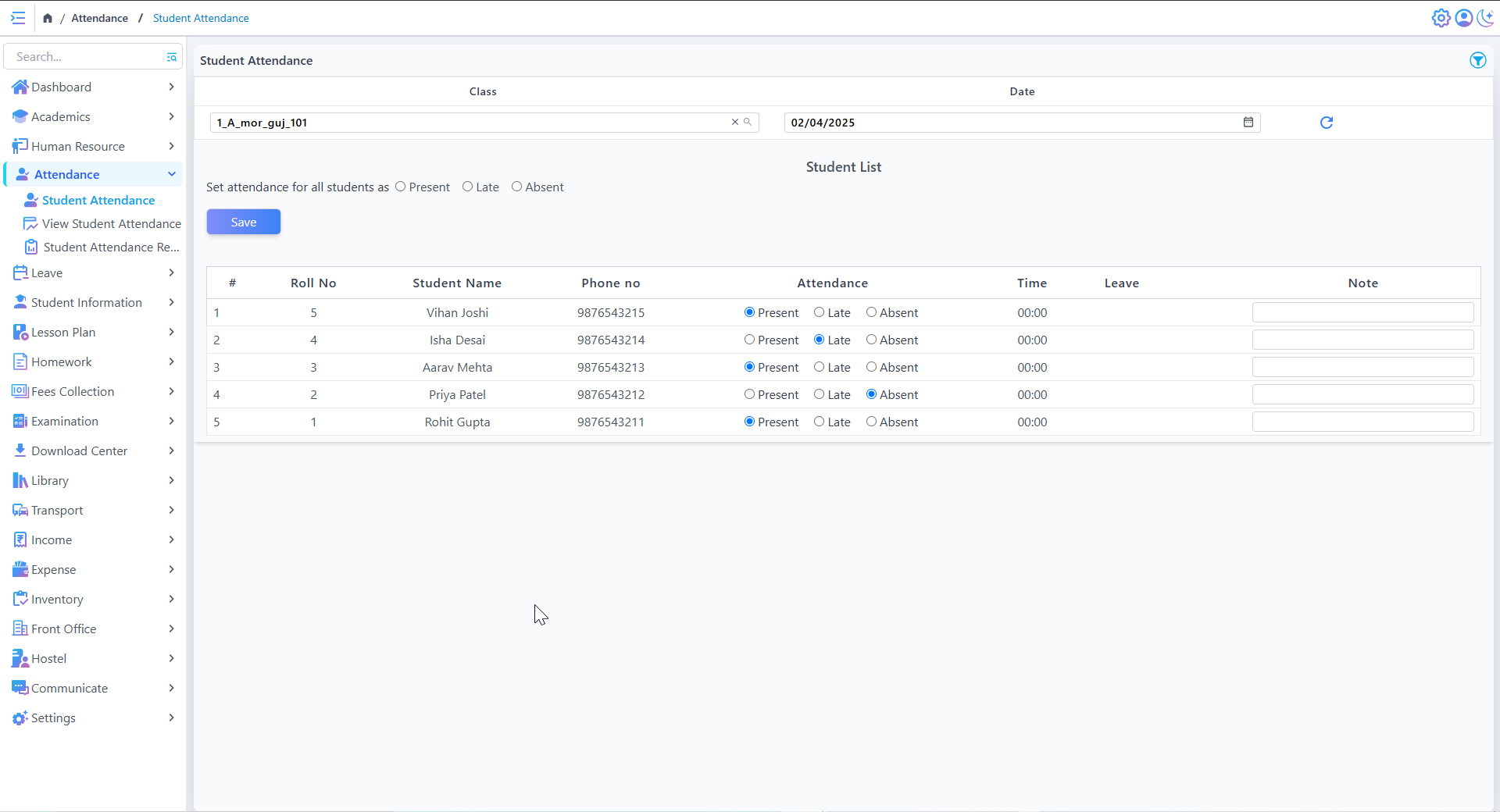1500x812 pixels.
Task: Click the Save button
Action: point(243,222)
